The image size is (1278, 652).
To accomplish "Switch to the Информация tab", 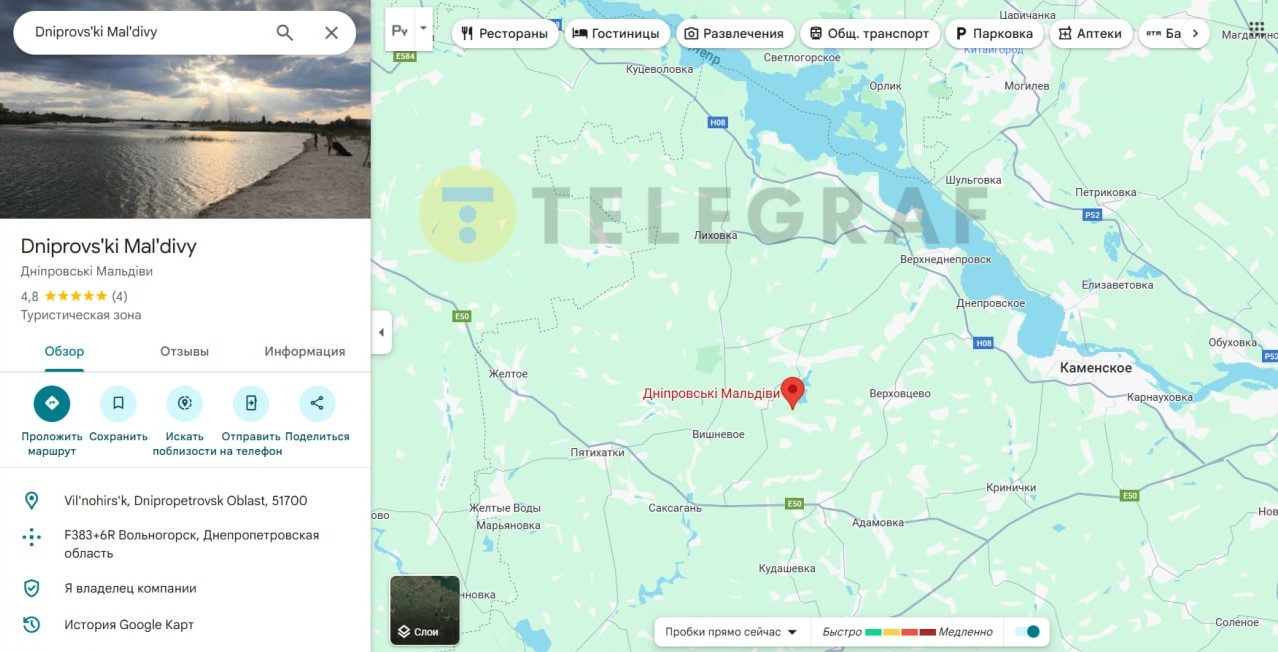I will (x=305, y=351).
